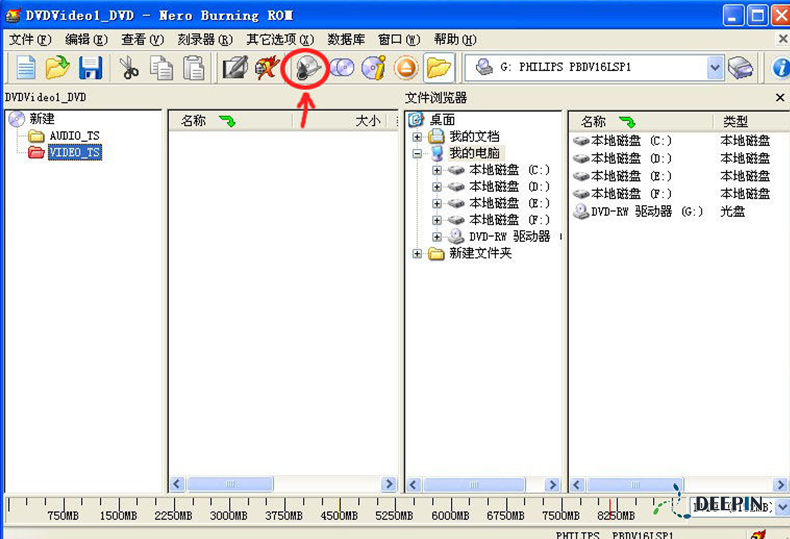Select the VIDEO_TS folder
The image size is (790, 539).
(x=74, y=153)
